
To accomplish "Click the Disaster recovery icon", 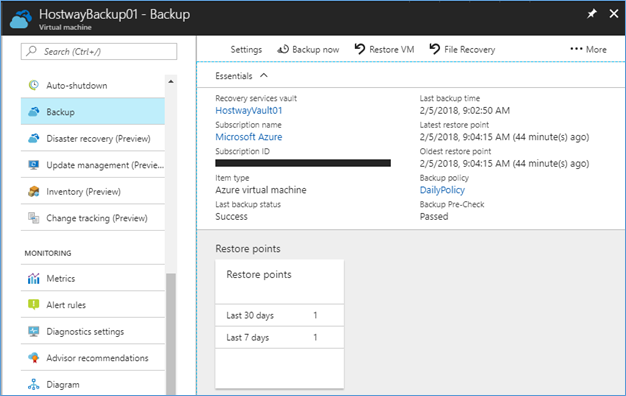I will [x=34, y=139].
